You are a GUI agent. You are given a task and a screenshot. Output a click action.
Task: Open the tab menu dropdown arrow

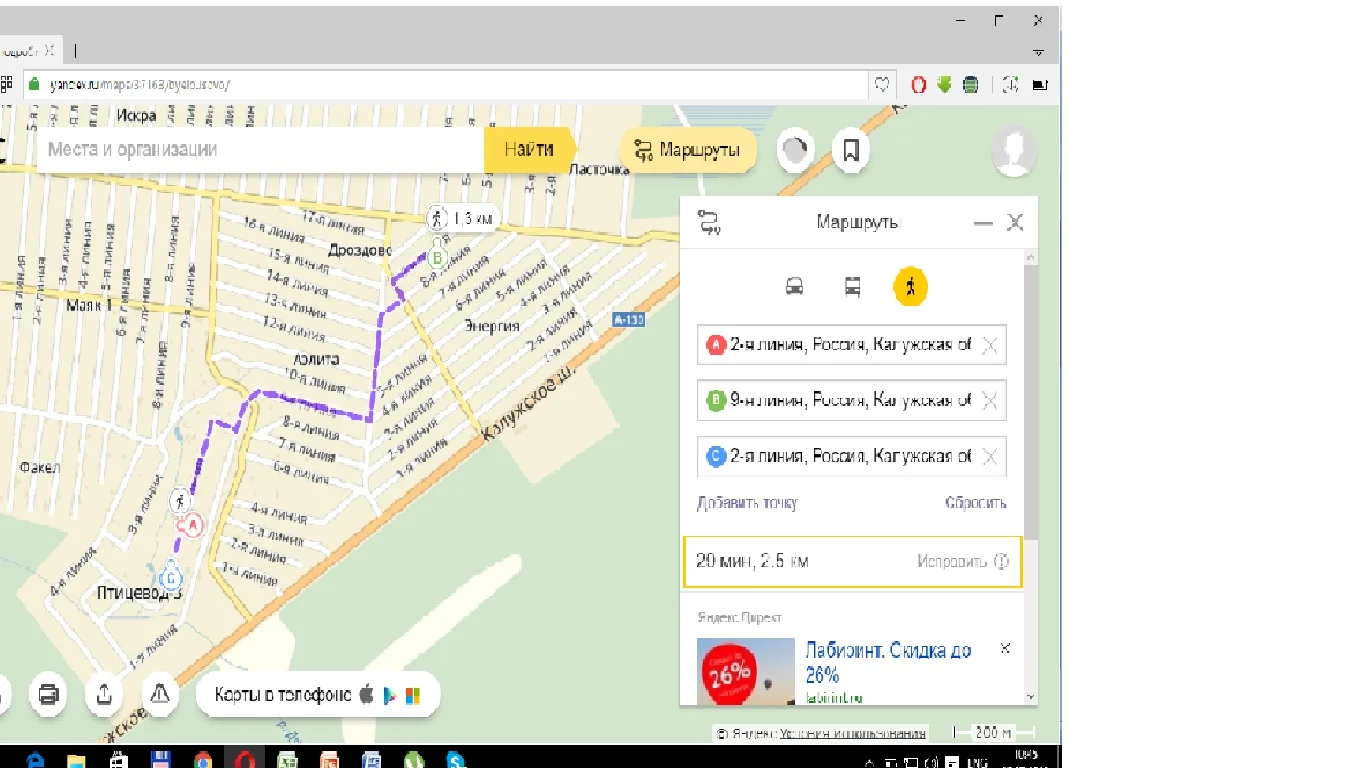point(1039,52)
